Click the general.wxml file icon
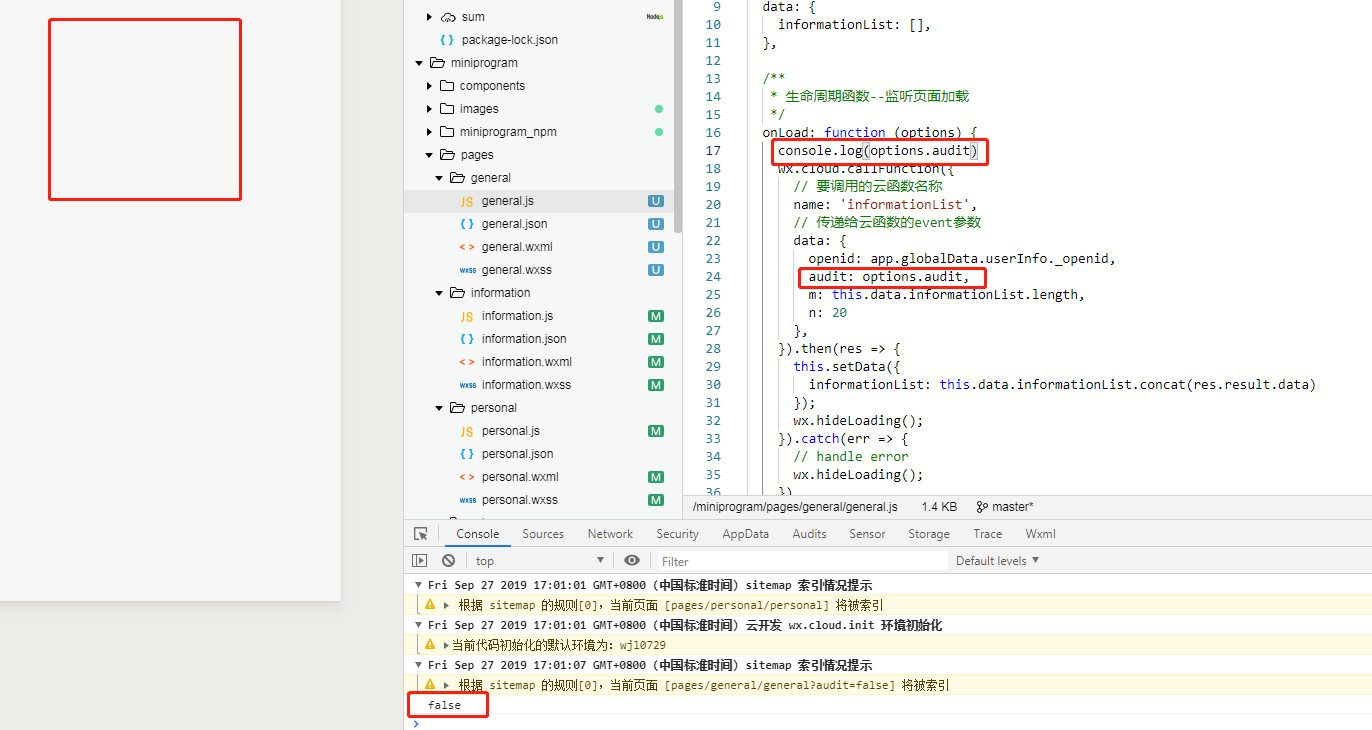This screenshot has height=730, width=1372. (x=466, y=247)
